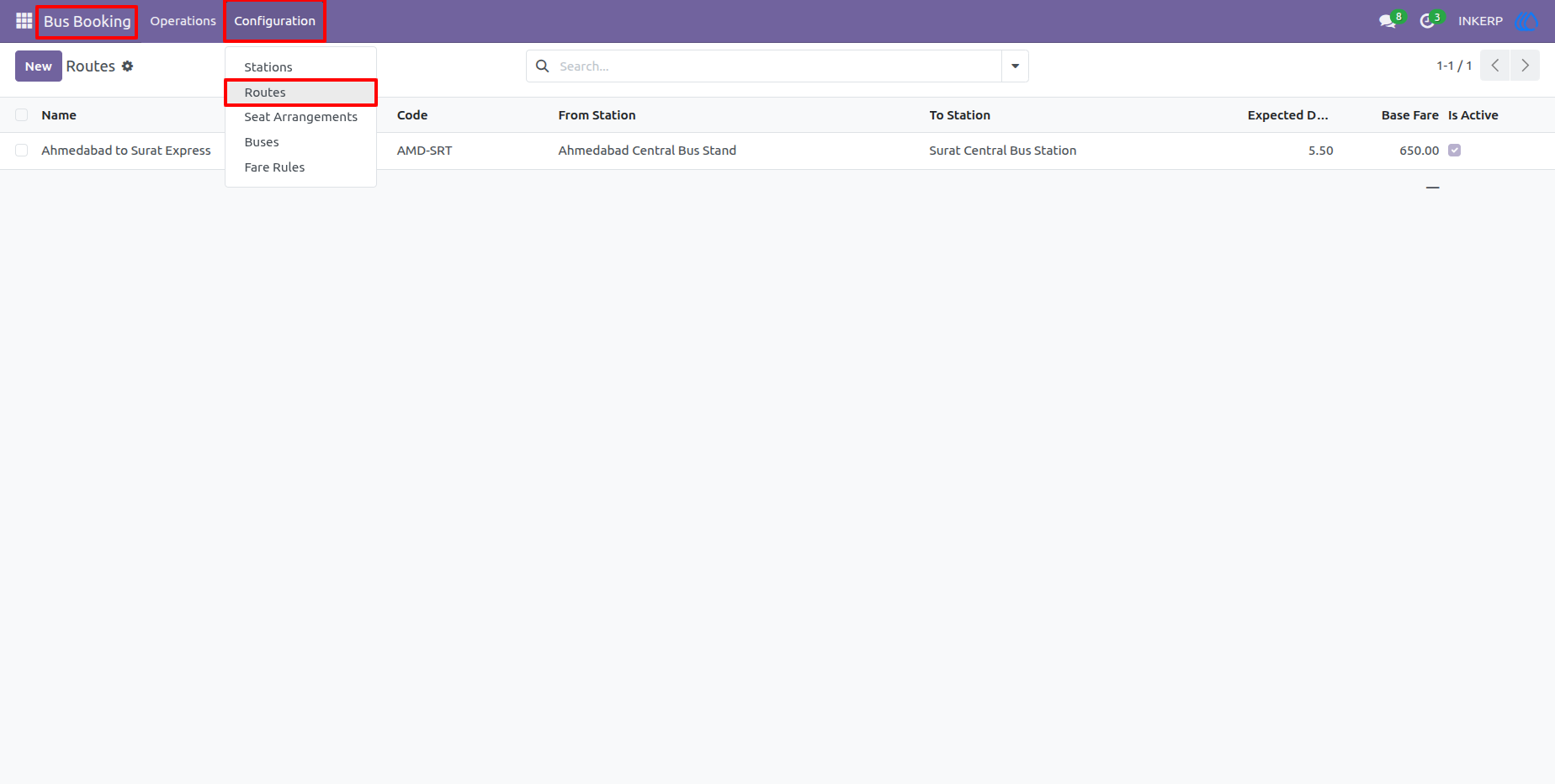This screenshot has width=1555, height=784.
Task: Click the INKERP user name
Action: point(1480,21)
